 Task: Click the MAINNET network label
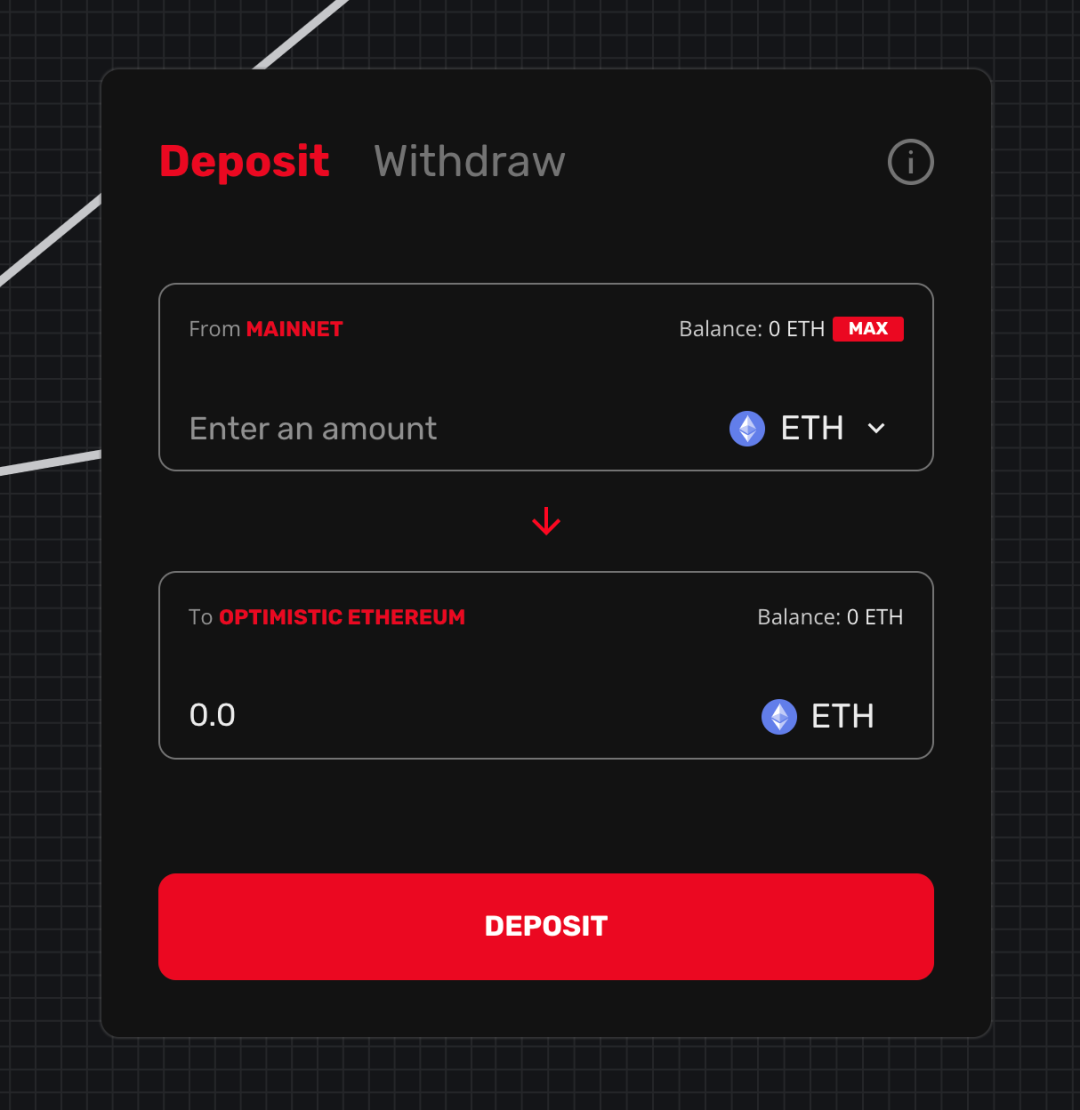pos(294,329)
